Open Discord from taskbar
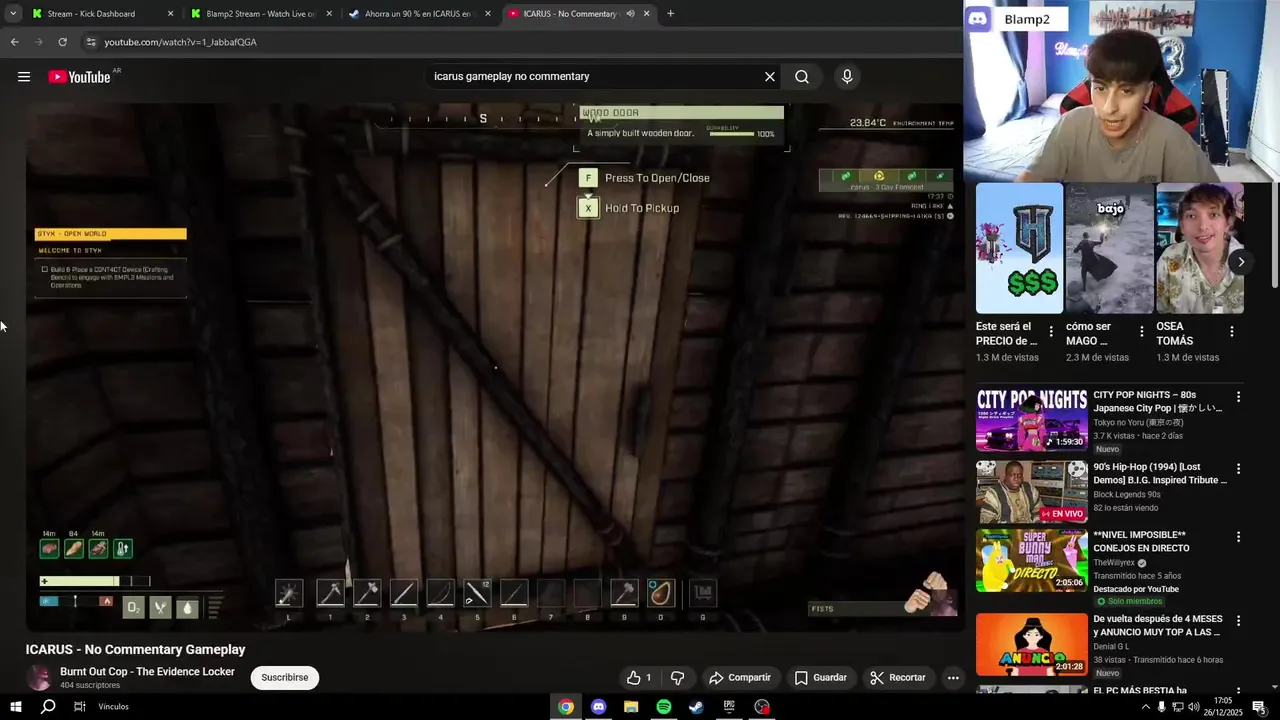This screenshot has width=1280, height=720. [598, 707]
